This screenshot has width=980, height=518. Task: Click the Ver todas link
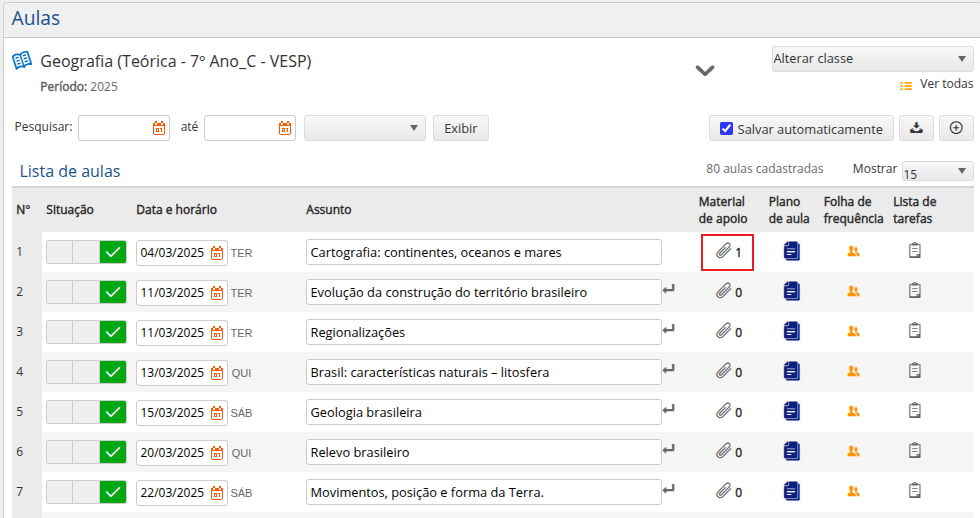(x=946, y=84)
